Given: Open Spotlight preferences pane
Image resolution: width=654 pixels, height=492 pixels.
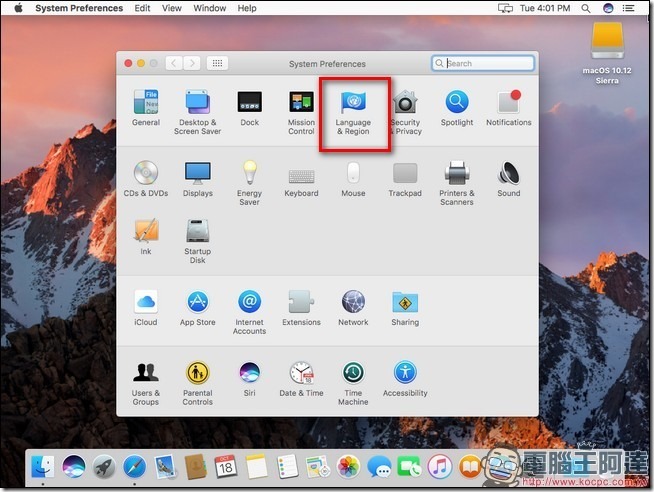Looking at the screenshot, I should 457,108.
